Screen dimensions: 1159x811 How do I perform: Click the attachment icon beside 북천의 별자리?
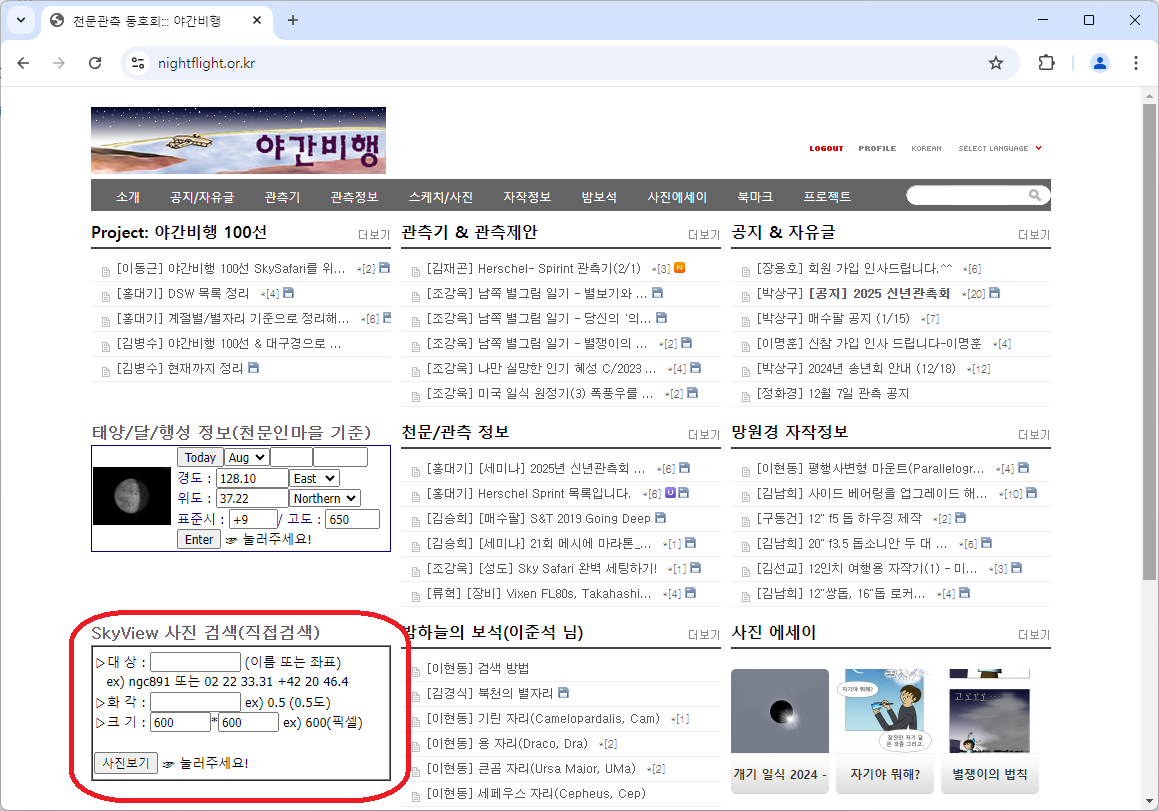coord(563,693)
